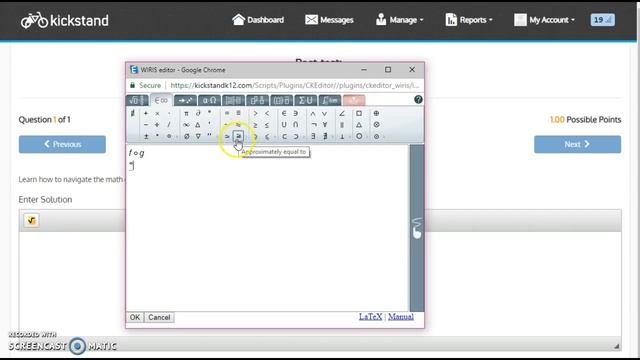Open the Manage dropdown menu
Viewport: 640px width, 360px height.
pyautogui.click(x=400, y=20)
